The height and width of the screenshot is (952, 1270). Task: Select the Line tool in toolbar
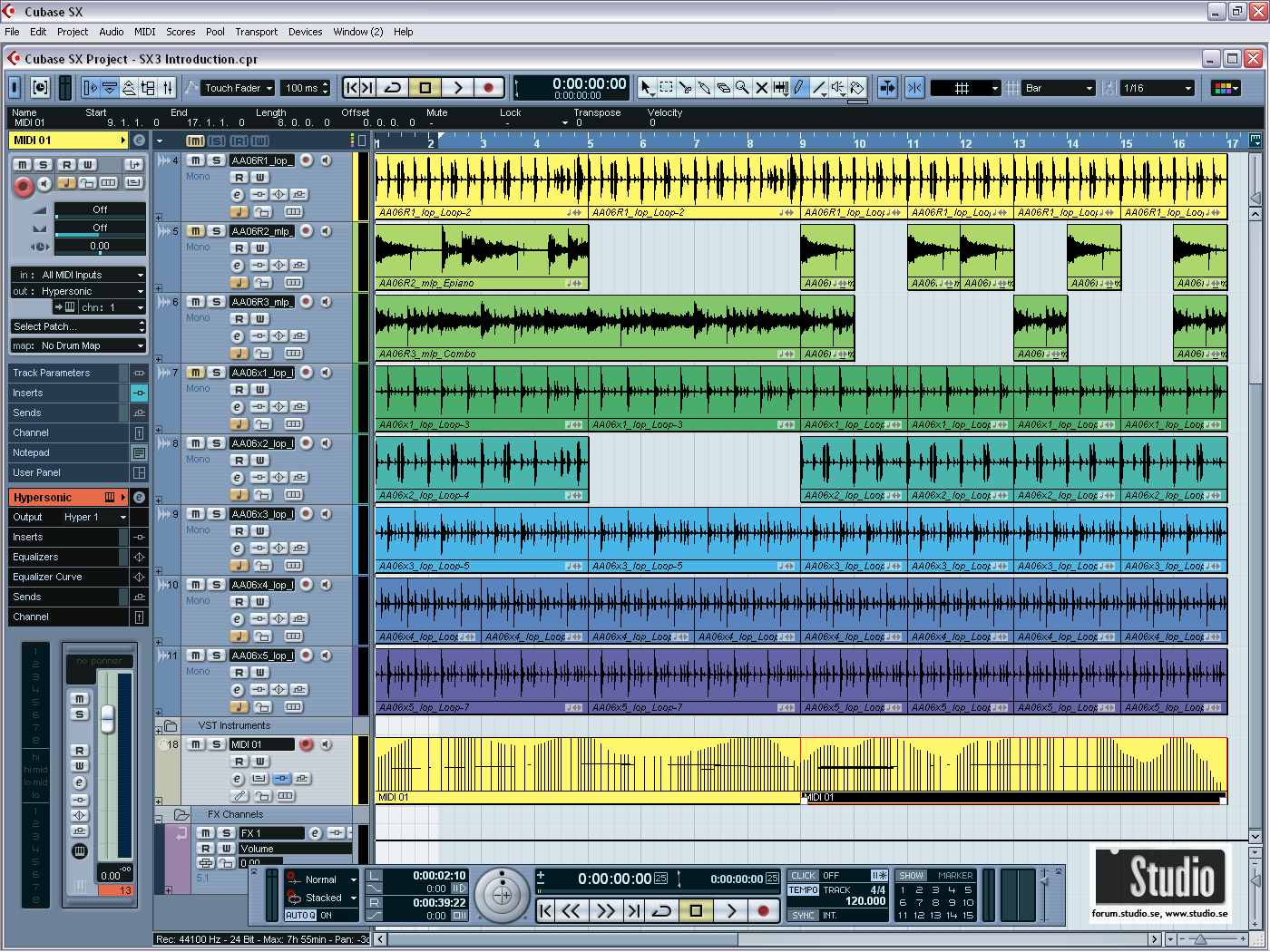[x=819, y=88]
